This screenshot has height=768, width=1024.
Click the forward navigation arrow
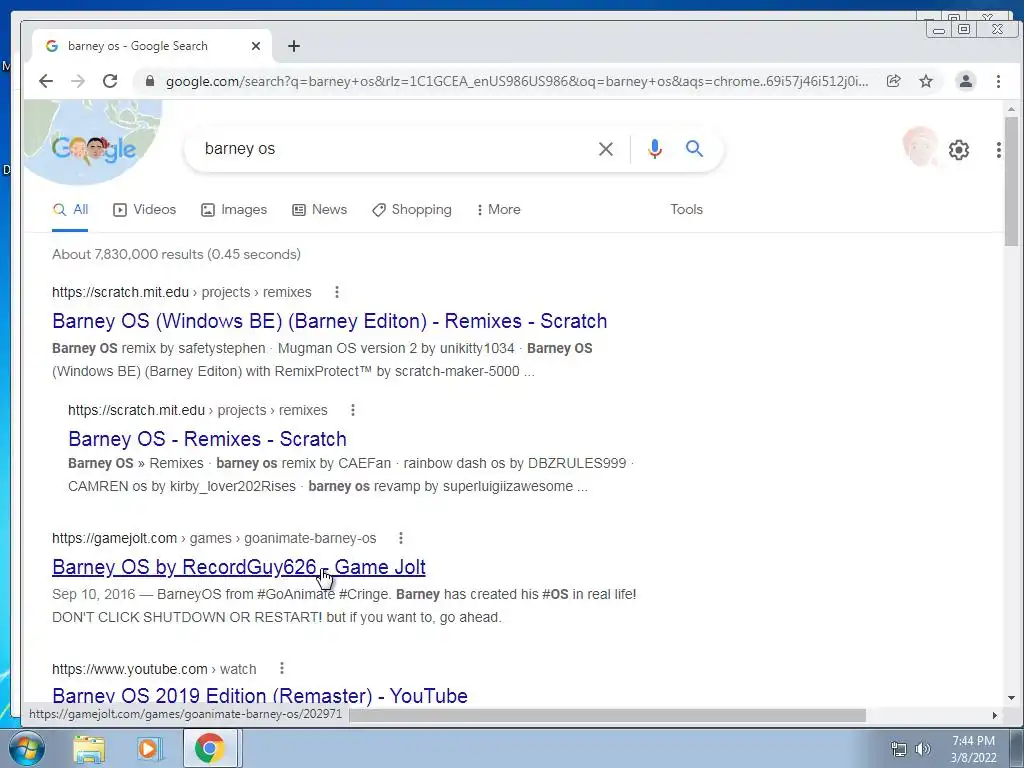click(x=78, y=81)
